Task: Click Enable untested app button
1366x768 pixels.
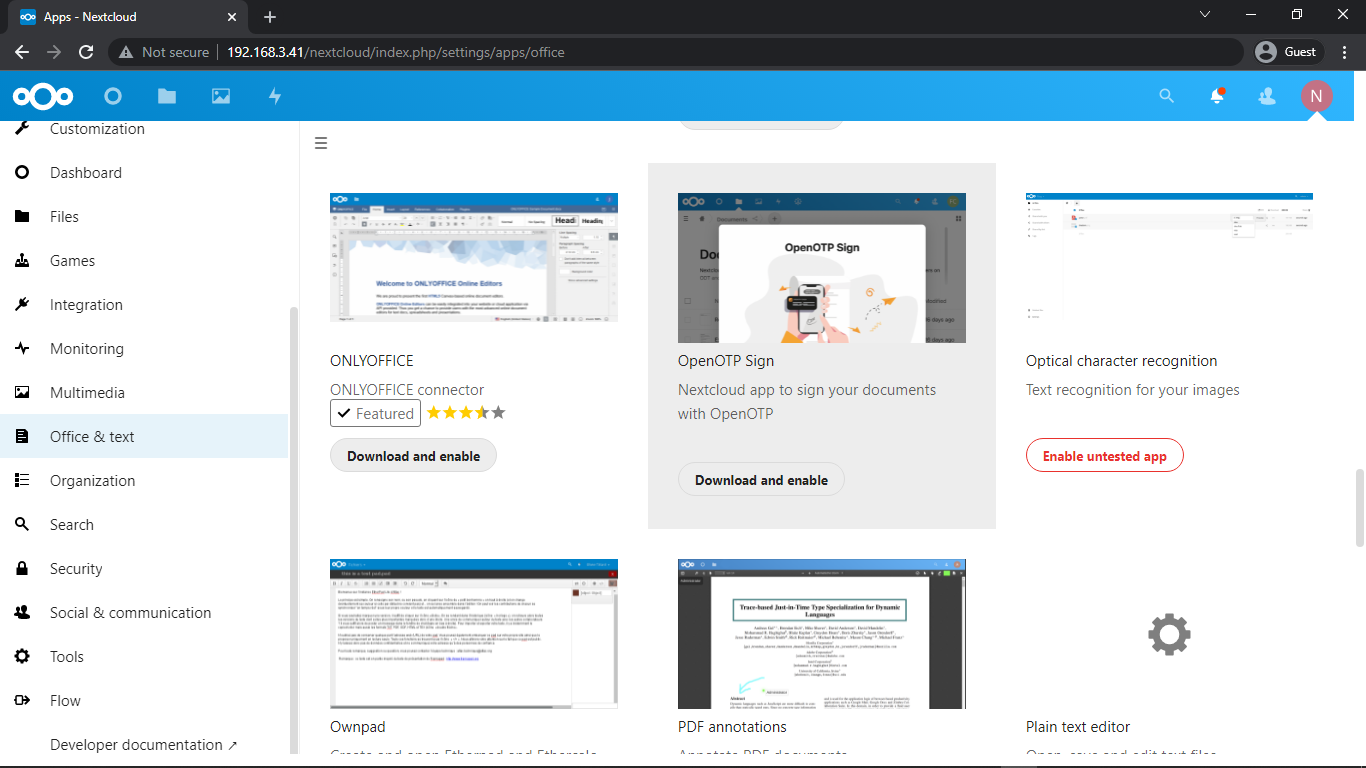Action: pos(1104,456)
